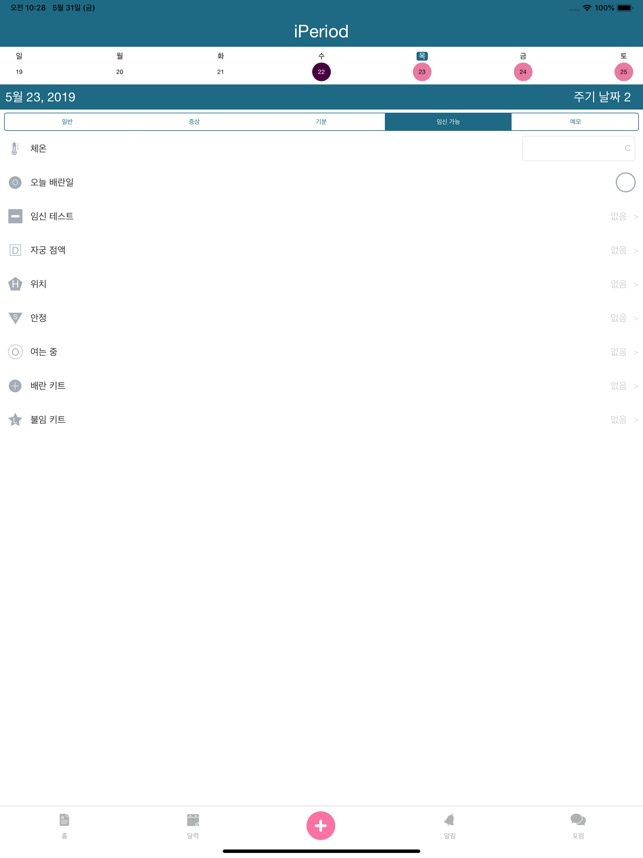The height and width of the screenshot is (858, 643).
Task: Open the 알림 bell in bottom bar
Action: [x=449, y=825]
